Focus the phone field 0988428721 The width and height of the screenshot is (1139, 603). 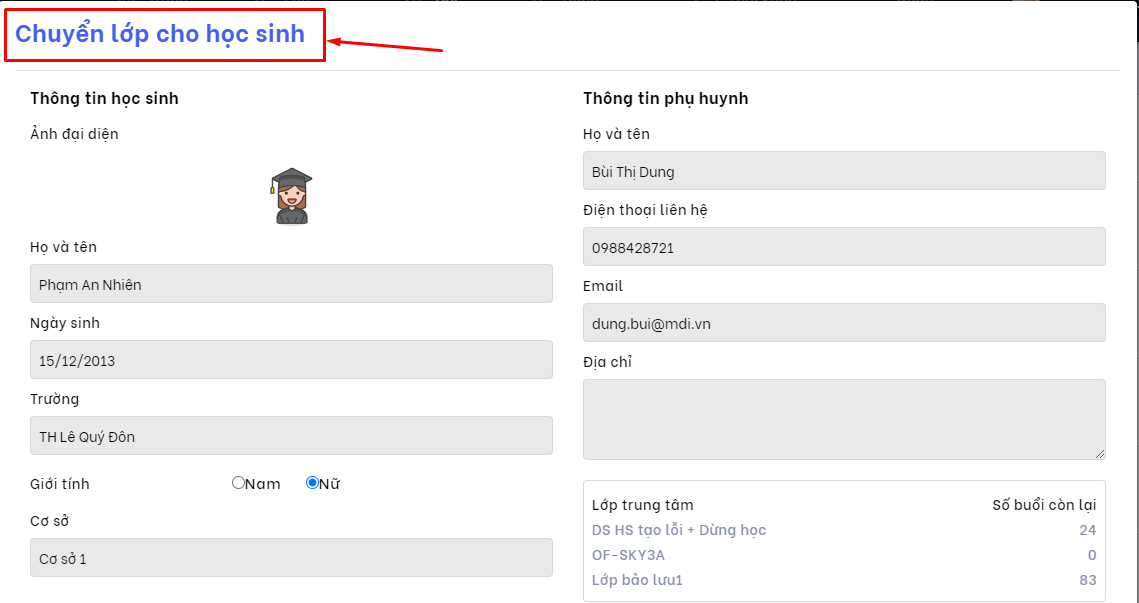(843, 247)
